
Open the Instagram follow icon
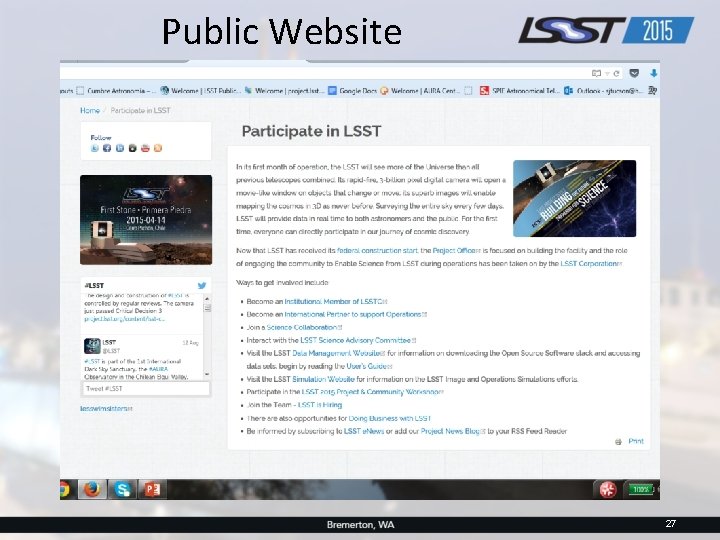(x=133, y=148)
